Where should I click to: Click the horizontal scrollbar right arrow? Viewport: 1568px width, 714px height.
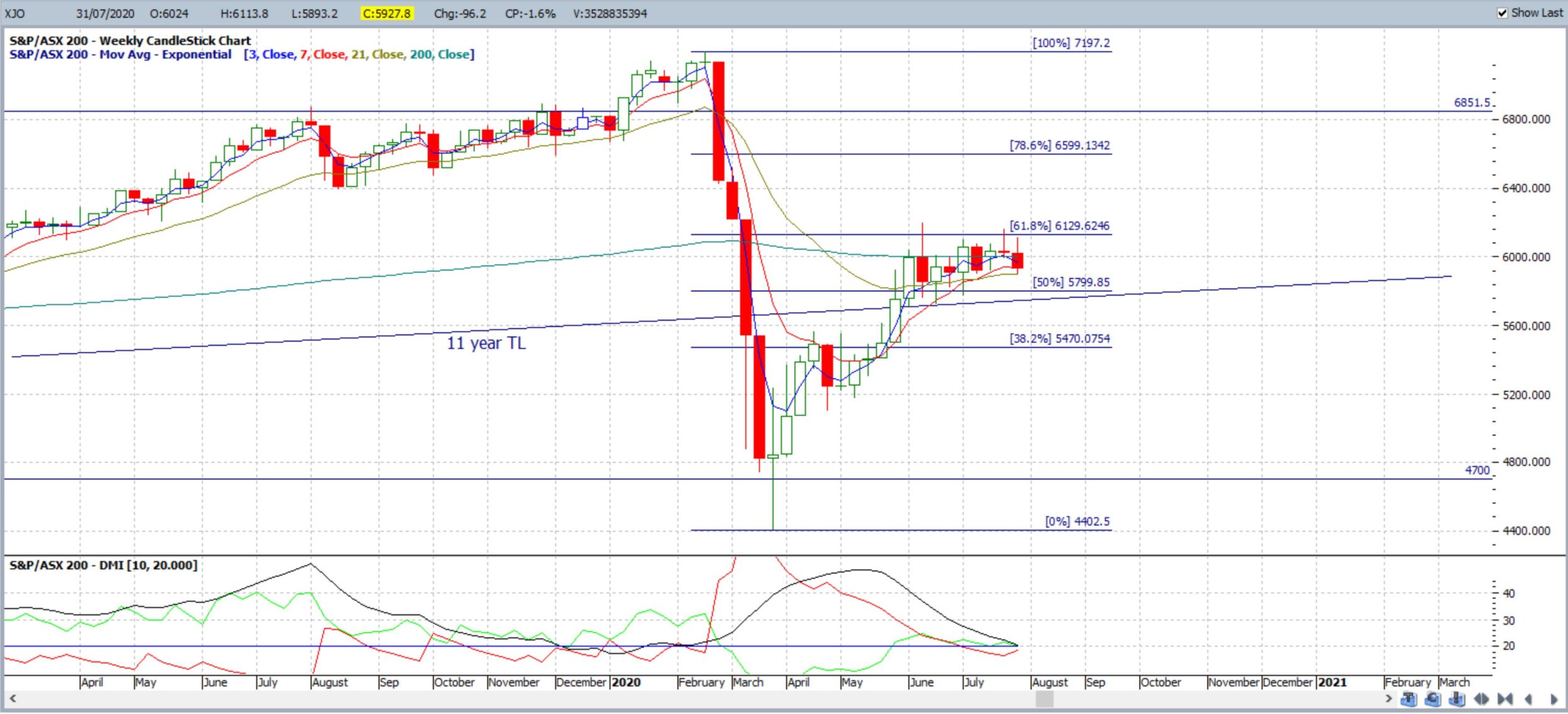(1389, 698)
